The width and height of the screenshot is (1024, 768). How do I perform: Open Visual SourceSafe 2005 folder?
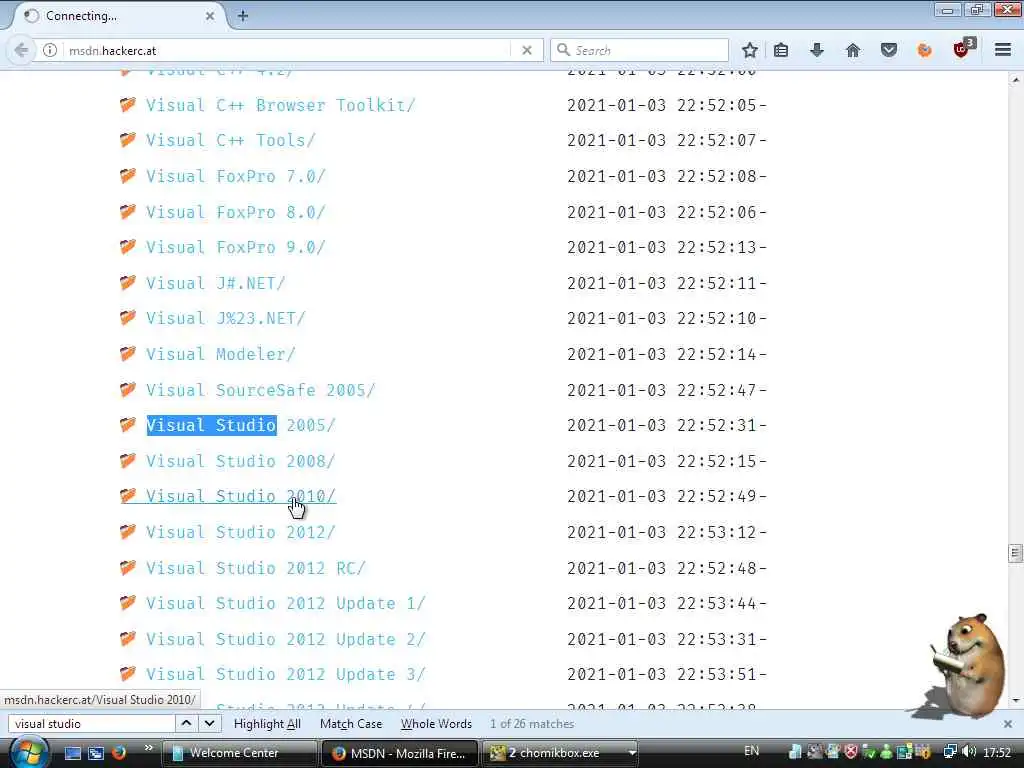pyautogui.click(x=261, y=391)
